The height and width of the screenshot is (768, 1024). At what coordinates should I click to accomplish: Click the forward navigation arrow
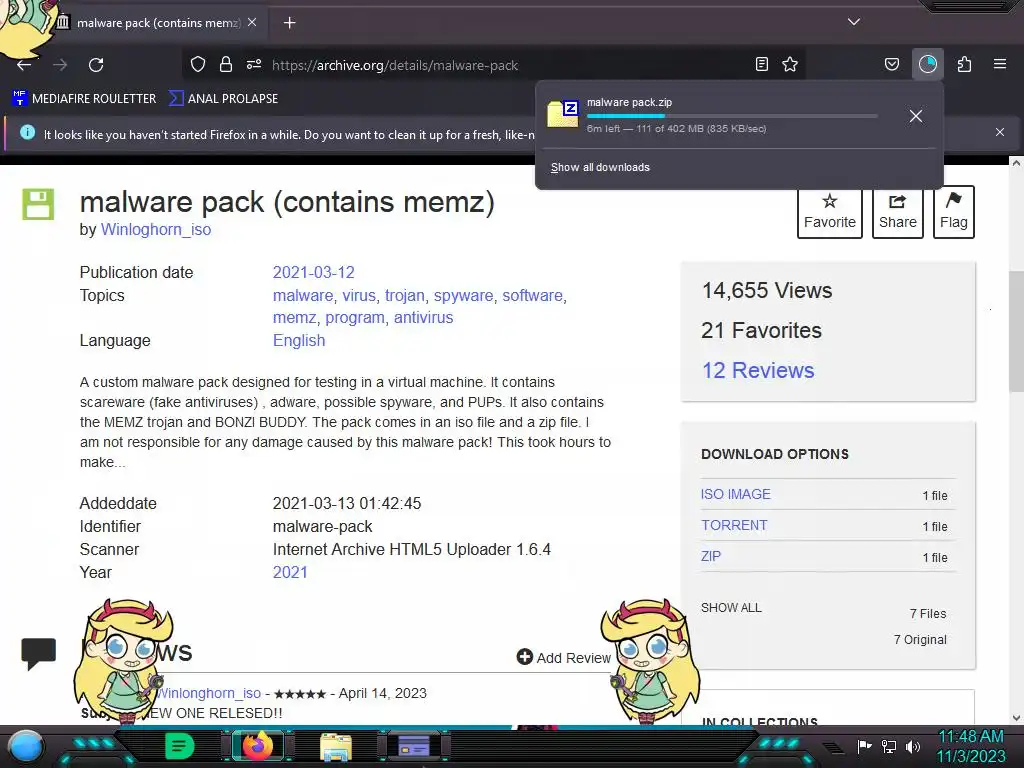point(60,65)
